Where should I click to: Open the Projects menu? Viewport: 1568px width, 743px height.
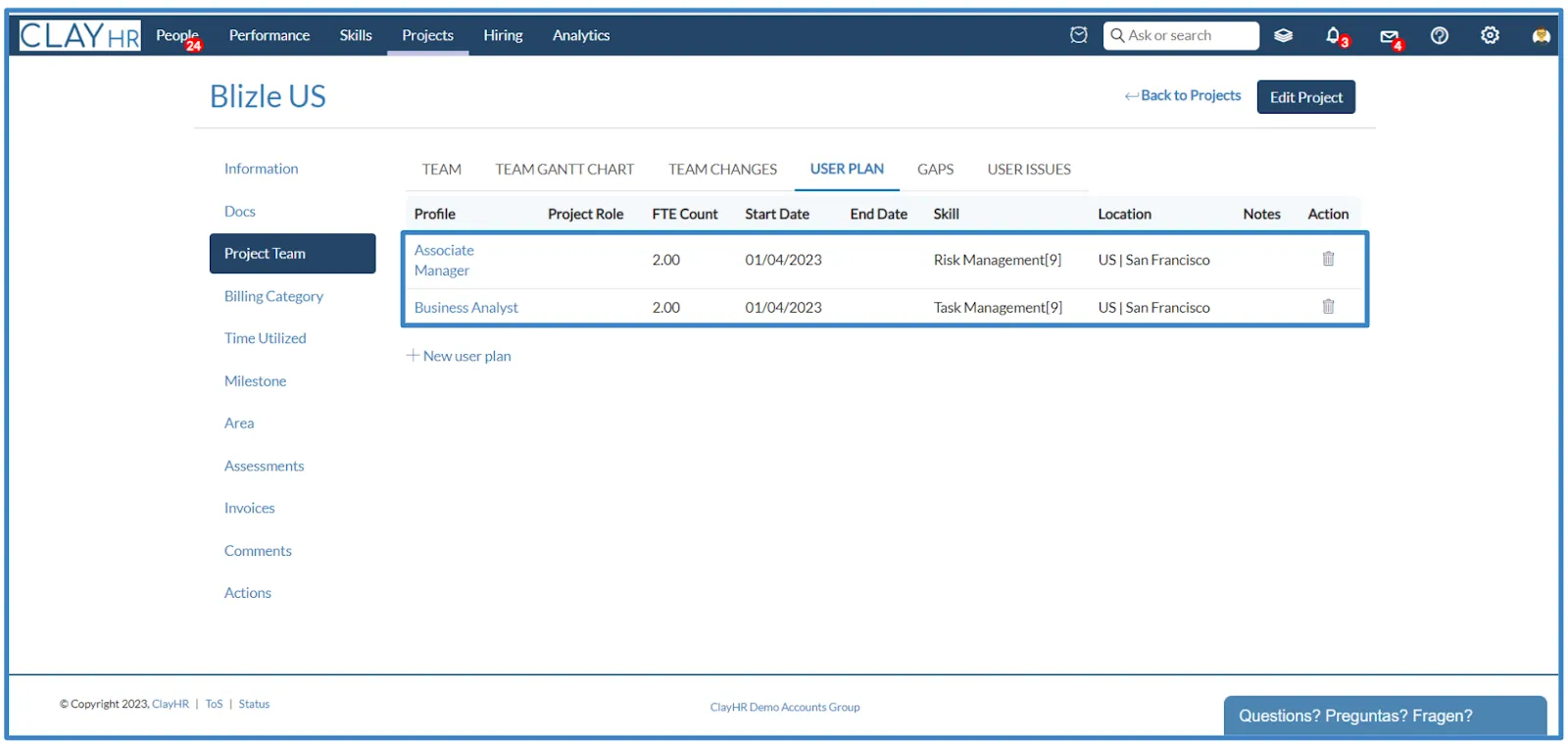click(x=427, y=35)
